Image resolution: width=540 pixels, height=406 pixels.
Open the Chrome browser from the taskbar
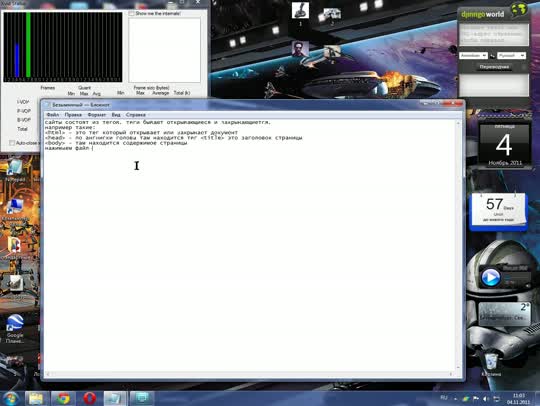coord(63,398)
